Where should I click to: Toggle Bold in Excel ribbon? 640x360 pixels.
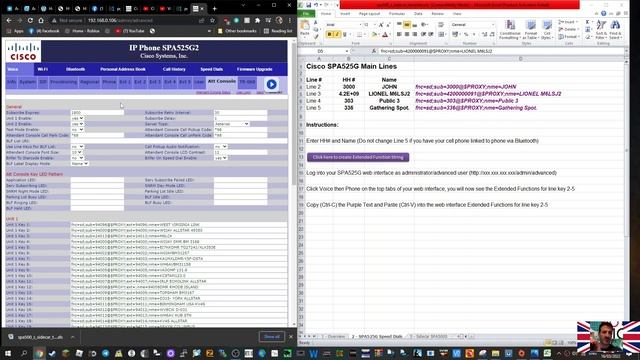[329, 35]
